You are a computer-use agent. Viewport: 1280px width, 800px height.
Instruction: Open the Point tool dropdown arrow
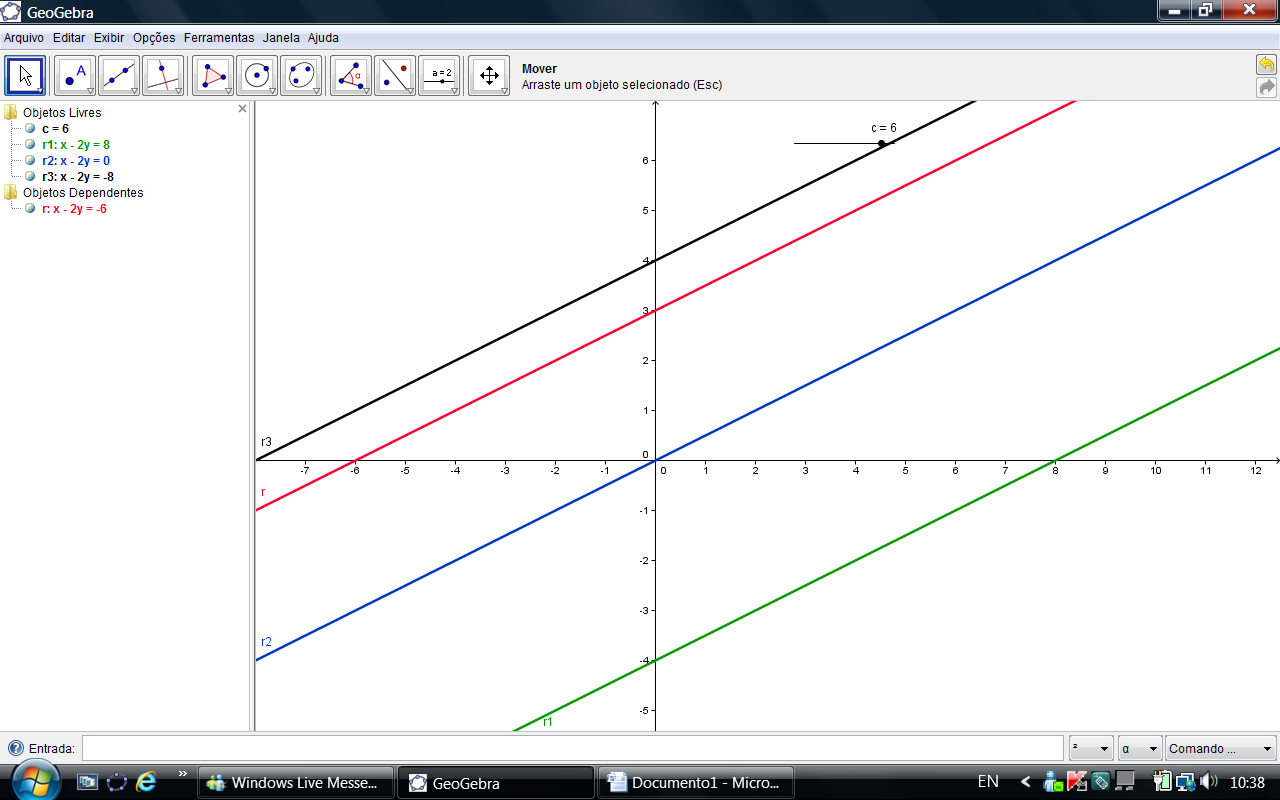(90, 91)
